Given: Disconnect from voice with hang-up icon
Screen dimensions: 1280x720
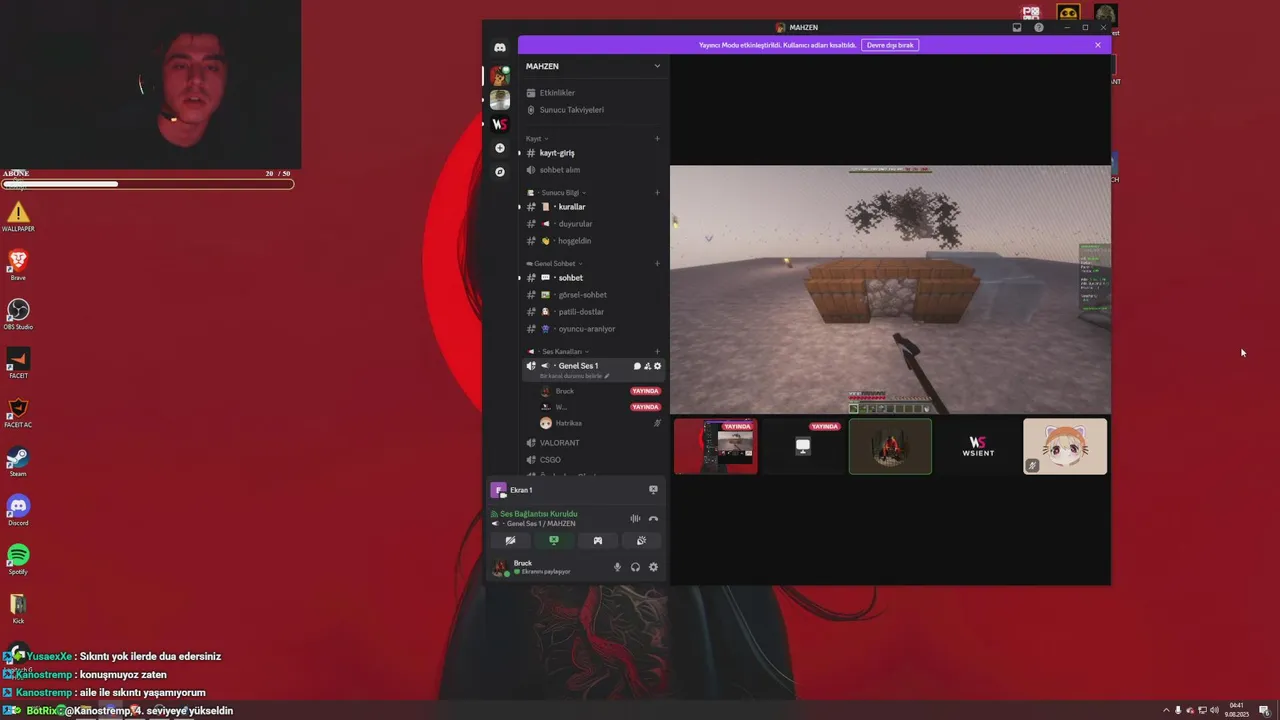Looking at the screenshot, I should pos(653,518).
